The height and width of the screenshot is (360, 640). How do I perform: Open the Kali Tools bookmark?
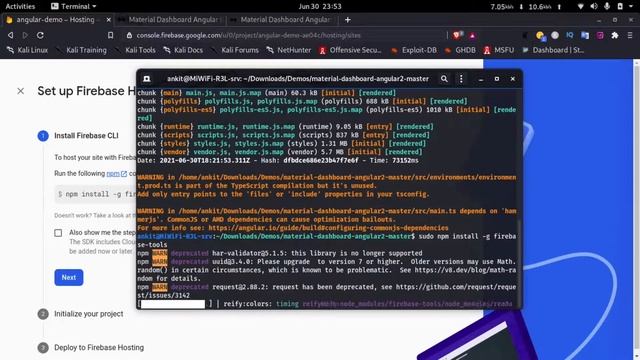136,50
